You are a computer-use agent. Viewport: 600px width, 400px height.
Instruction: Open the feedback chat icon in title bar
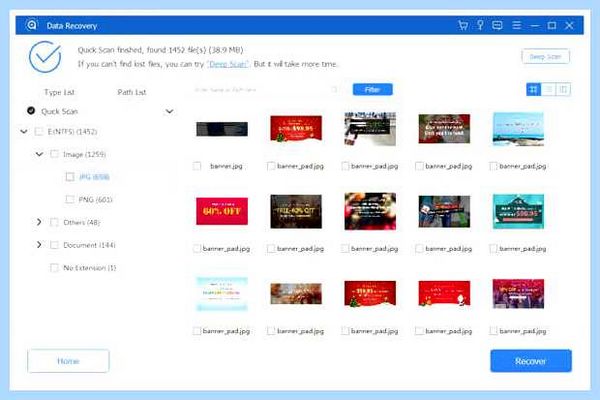tap(497, 25)
